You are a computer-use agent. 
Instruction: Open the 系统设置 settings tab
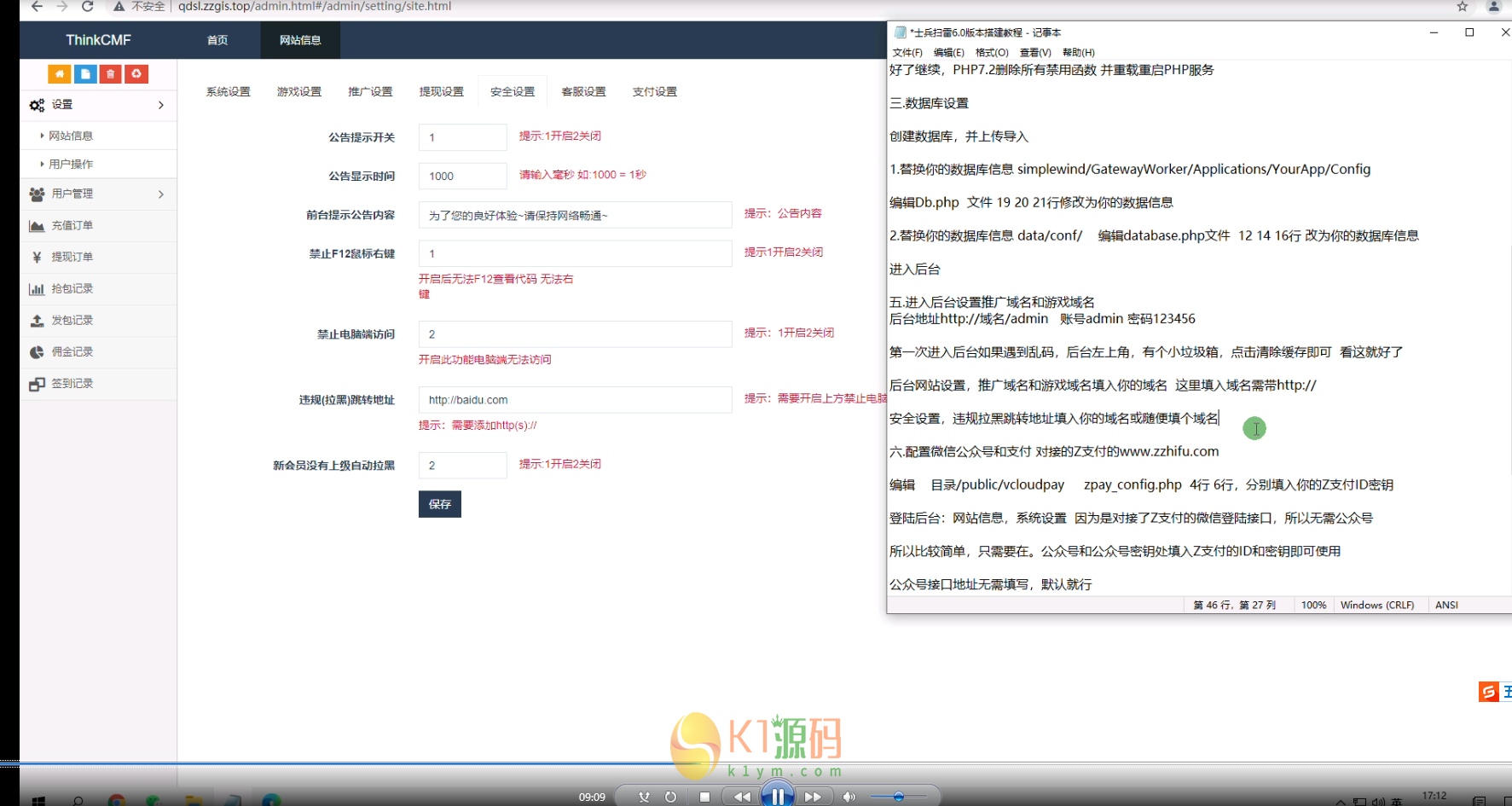228,92
